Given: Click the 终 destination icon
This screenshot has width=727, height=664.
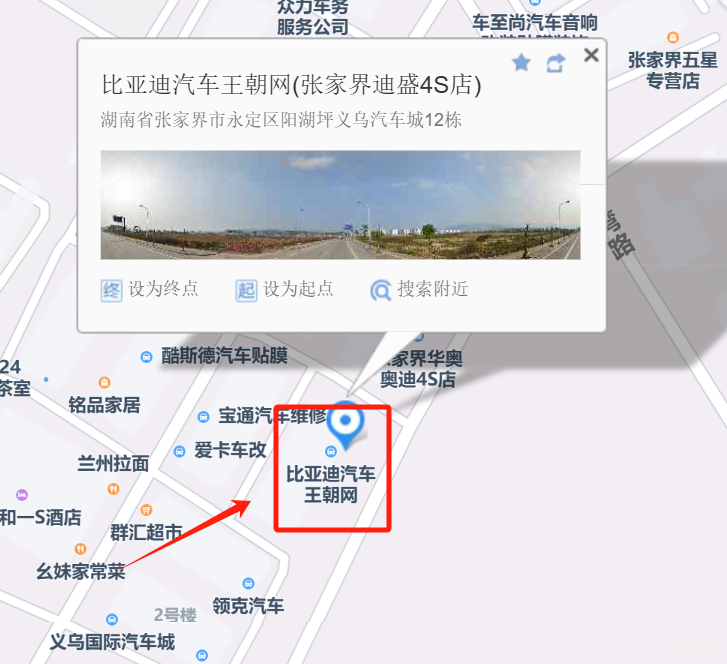Looking at the screenshot, I should tap(111, 291).
